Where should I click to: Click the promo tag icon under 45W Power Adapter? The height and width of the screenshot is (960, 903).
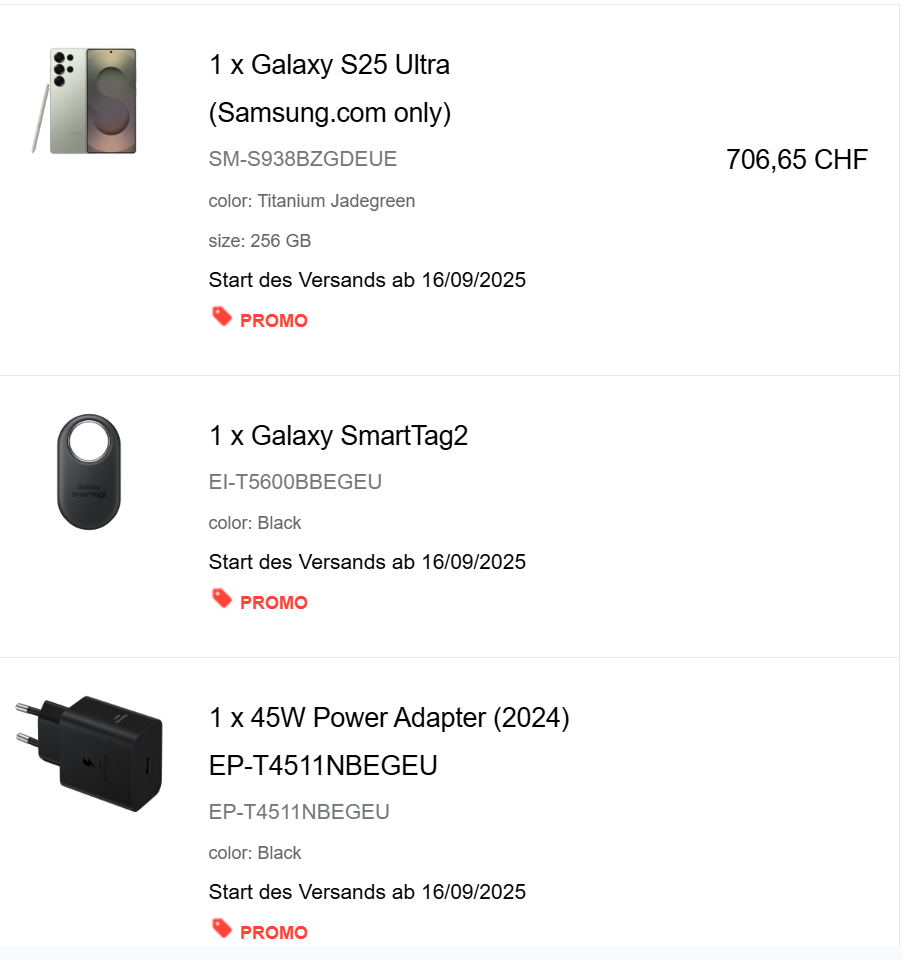click(x=222, y=929)
